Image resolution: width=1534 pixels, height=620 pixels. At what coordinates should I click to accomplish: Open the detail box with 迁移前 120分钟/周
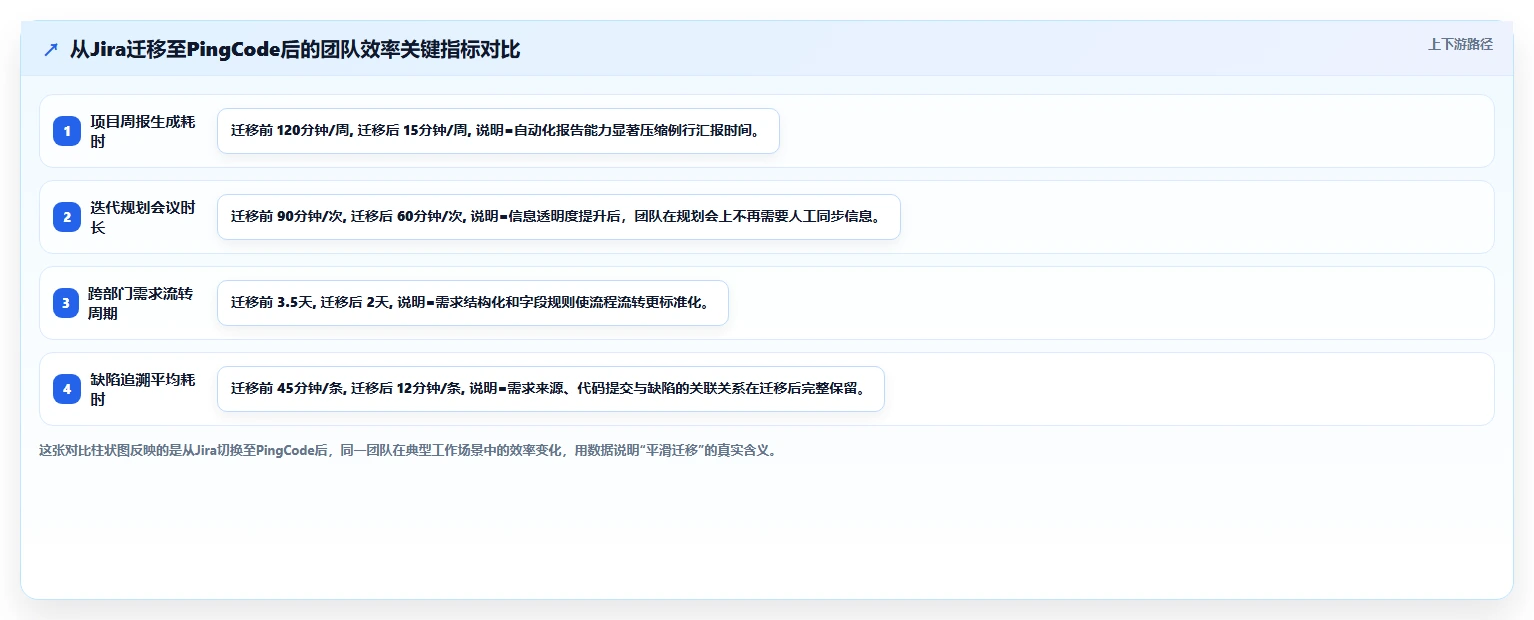pos(498,131)
